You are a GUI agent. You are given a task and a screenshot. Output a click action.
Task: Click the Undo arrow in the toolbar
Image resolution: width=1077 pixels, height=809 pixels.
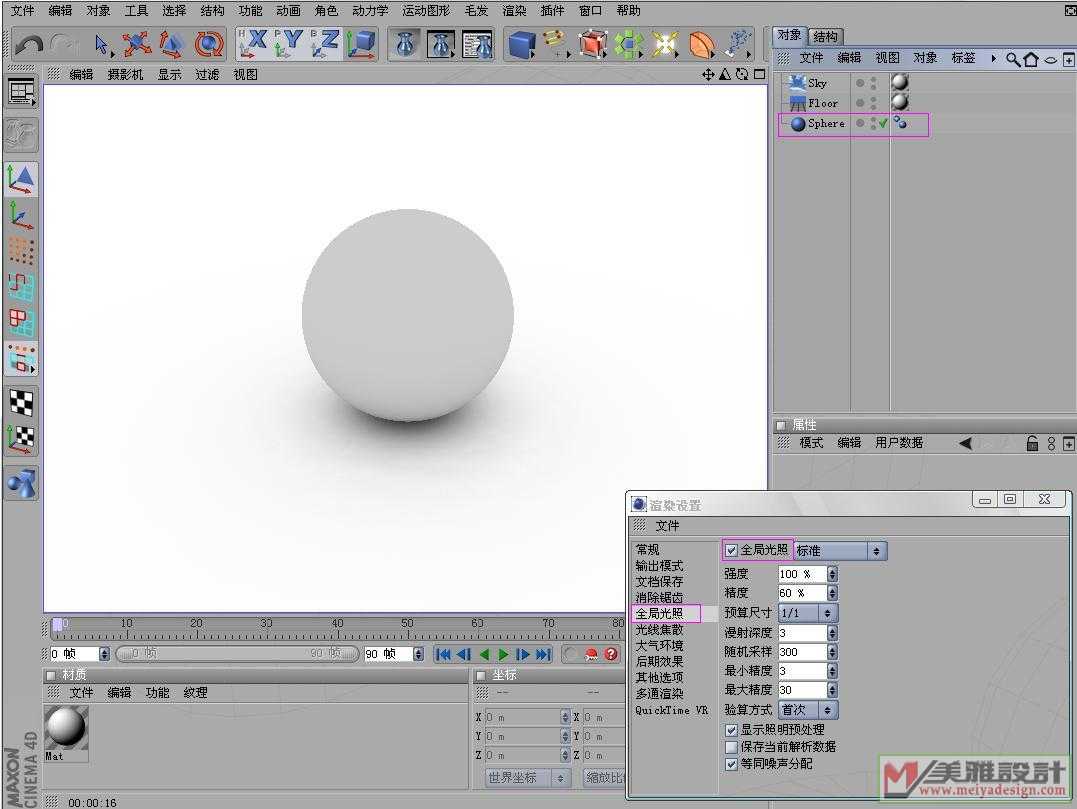tap(29, 44)
